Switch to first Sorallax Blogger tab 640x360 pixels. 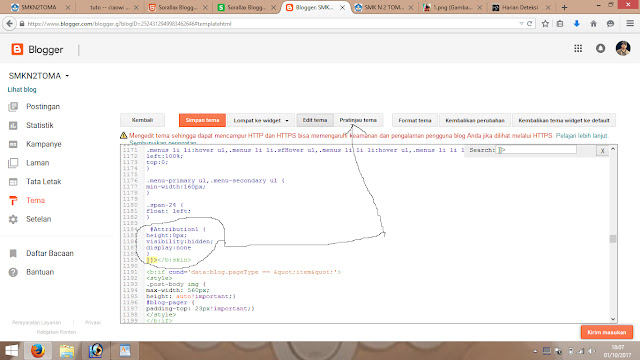tap(178, 7)
